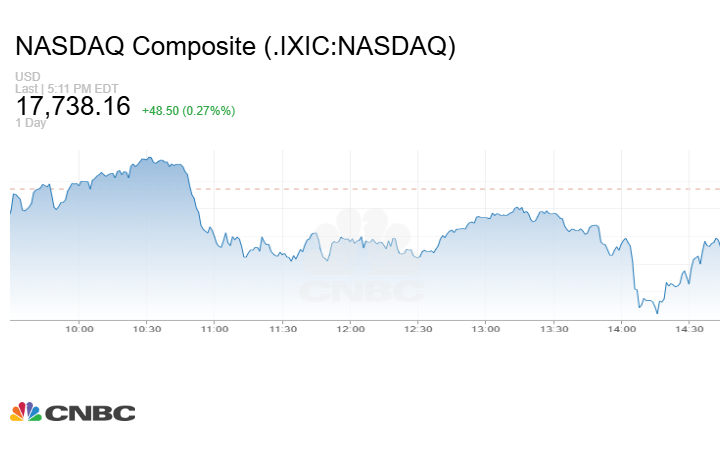The image size is (720, 450).
Task: Click the 13:30 time axis label
Action: pyautogui.click(x=554, y=329)
